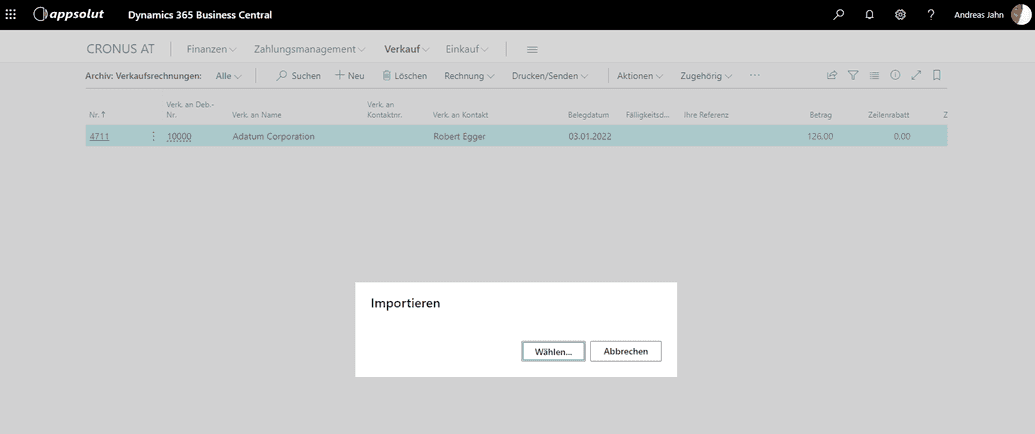Open the Alle view filter dropdown

click(x=228, y=76)
